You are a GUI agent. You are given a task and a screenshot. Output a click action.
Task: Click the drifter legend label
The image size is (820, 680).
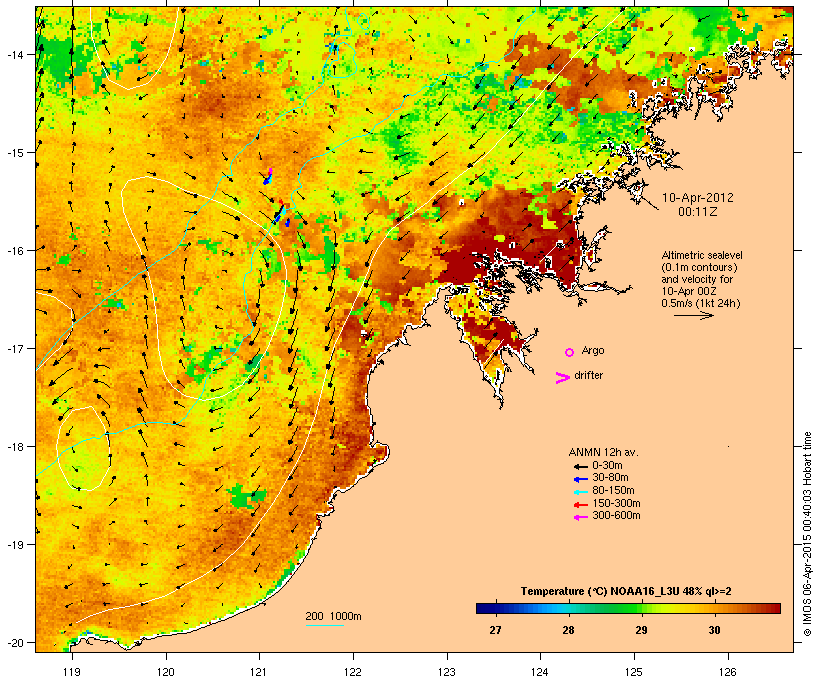coord(588,375)
